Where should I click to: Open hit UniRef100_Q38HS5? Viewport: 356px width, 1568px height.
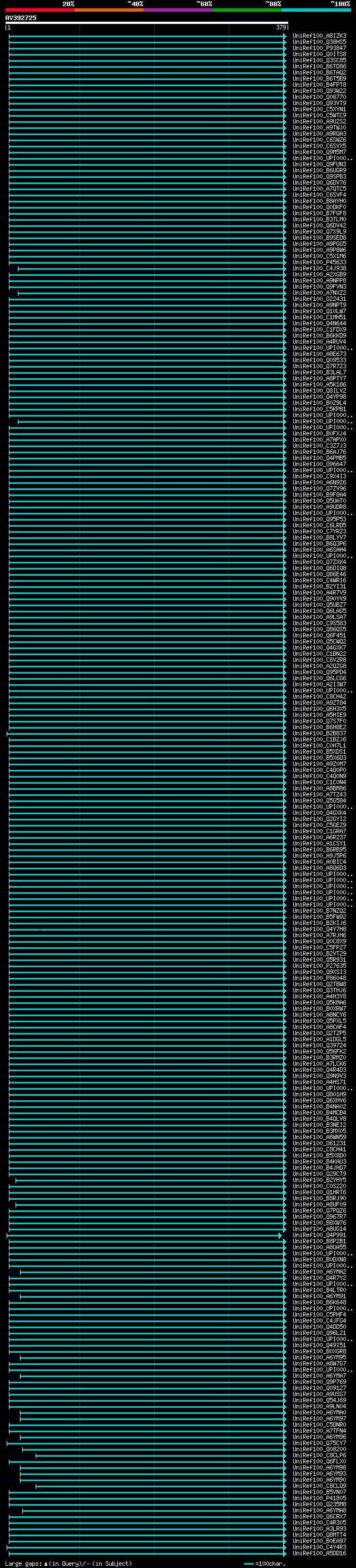[x=319, y=42]
